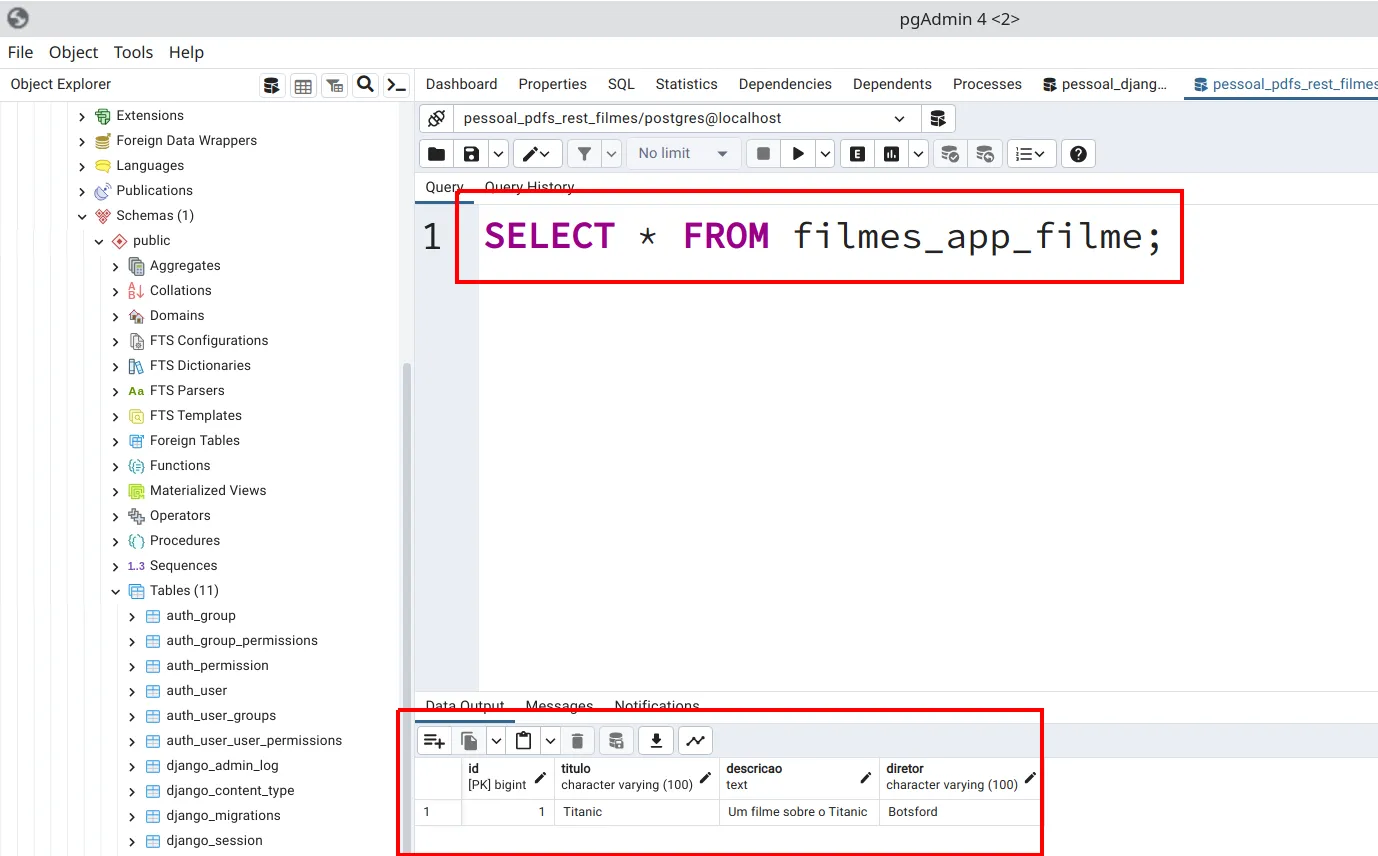1378x856 pixels.
Task: Launch the PSQL Tool terminal icon
Action: point(397,85)
